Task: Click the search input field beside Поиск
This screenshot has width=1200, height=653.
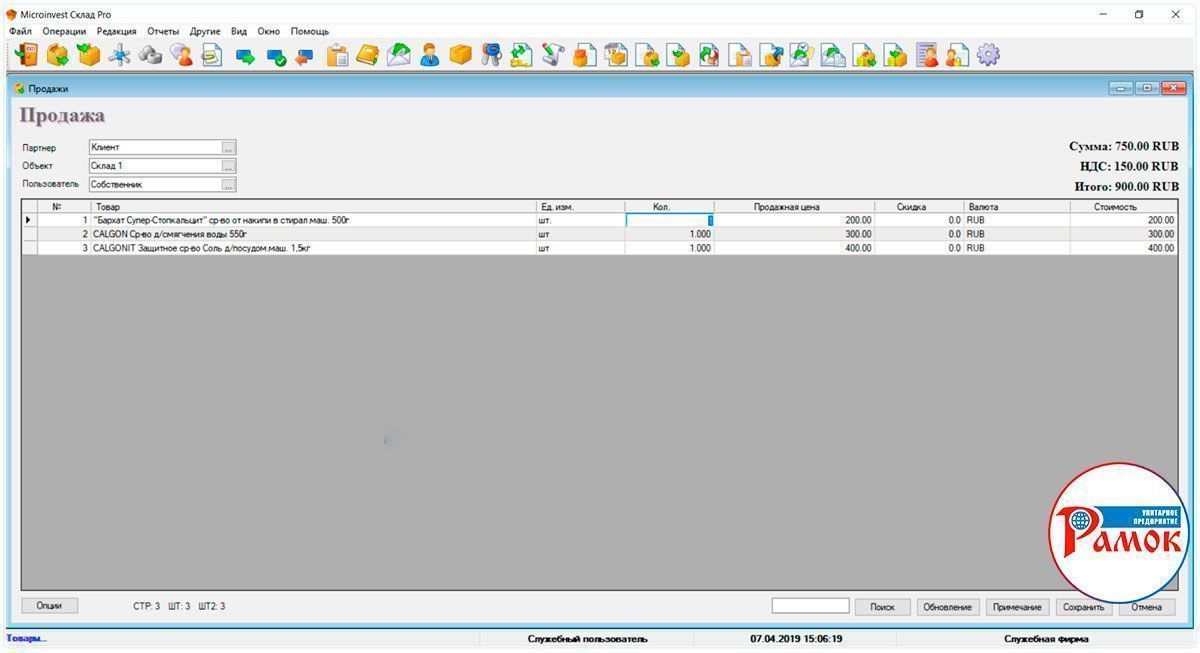Action: 810,606
